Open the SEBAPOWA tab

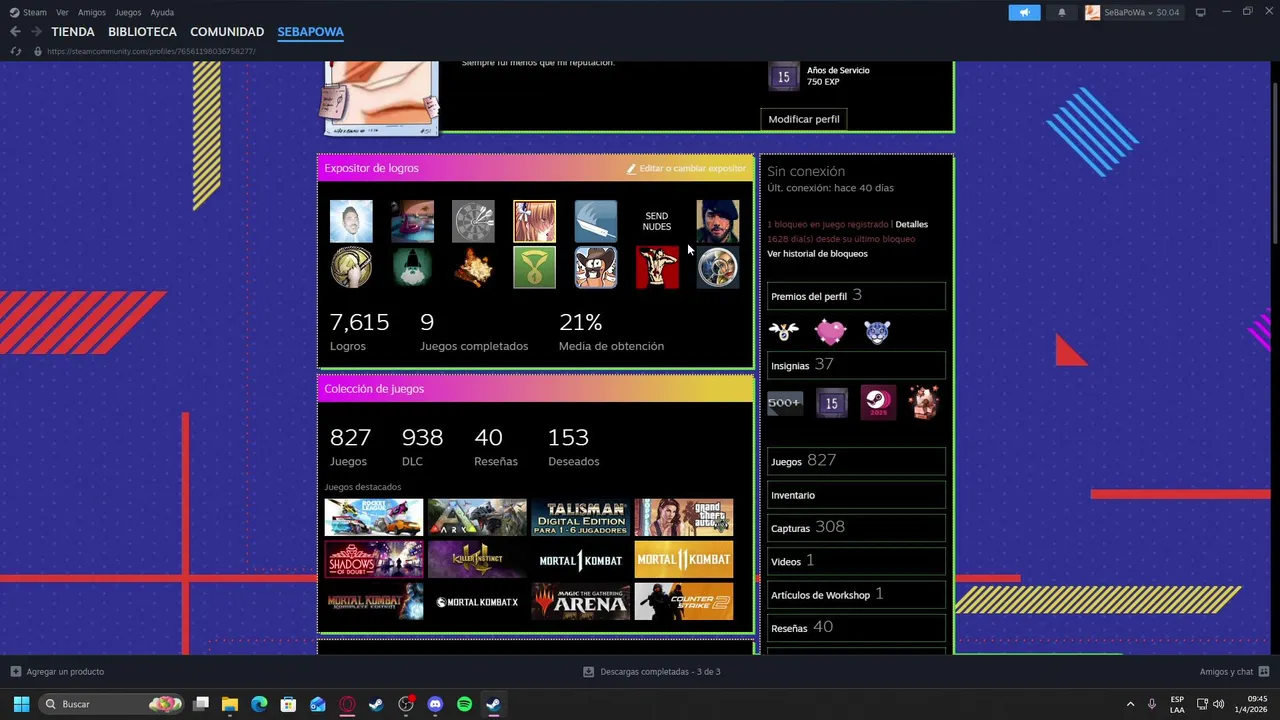[310, 32]
